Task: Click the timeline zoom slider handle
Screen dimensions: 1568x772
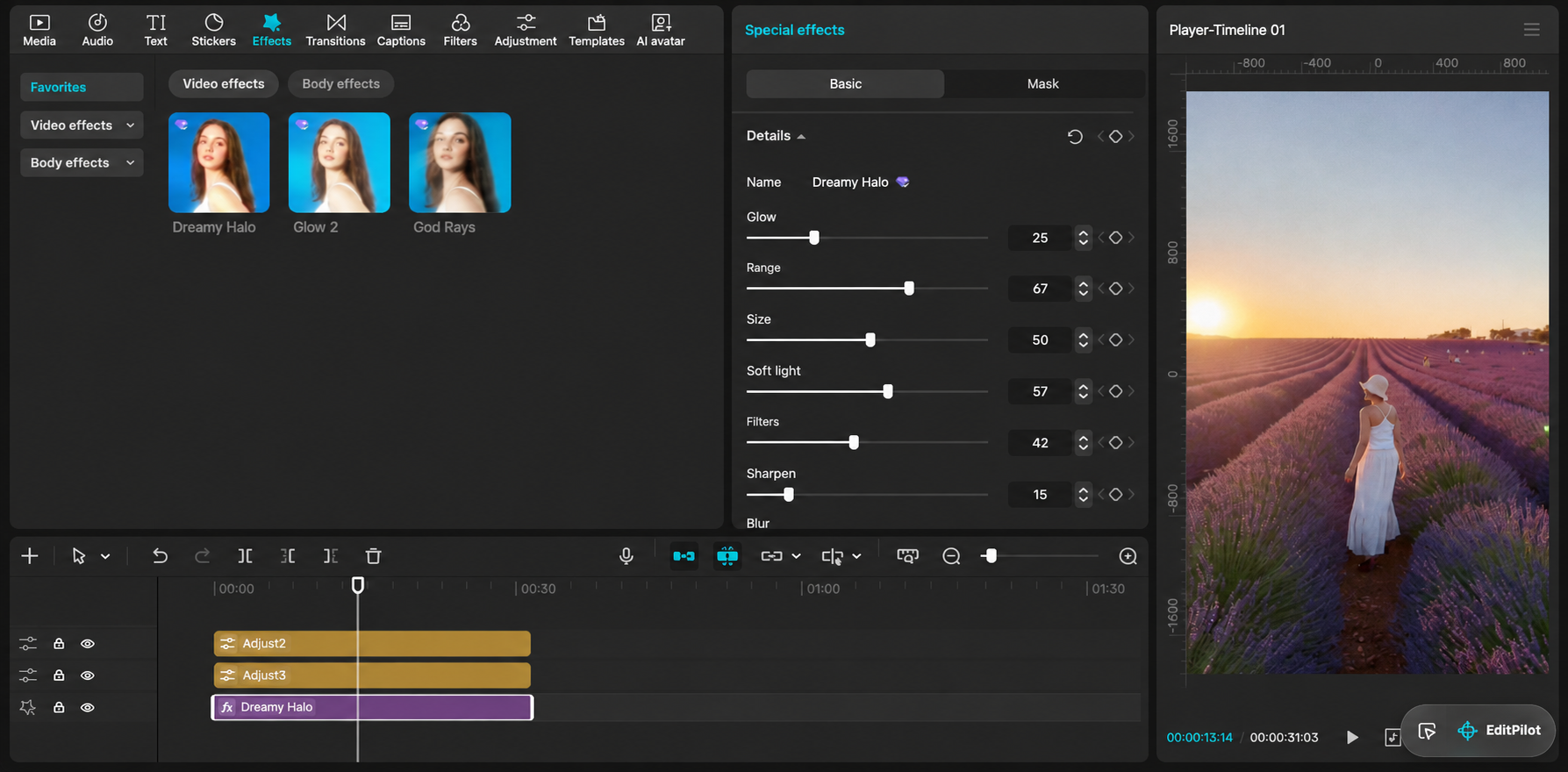Action: coord(991,556)
